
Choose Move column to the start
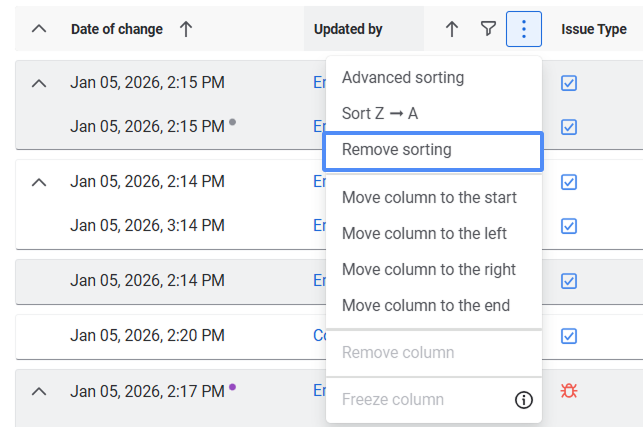(x=429, y=197)
